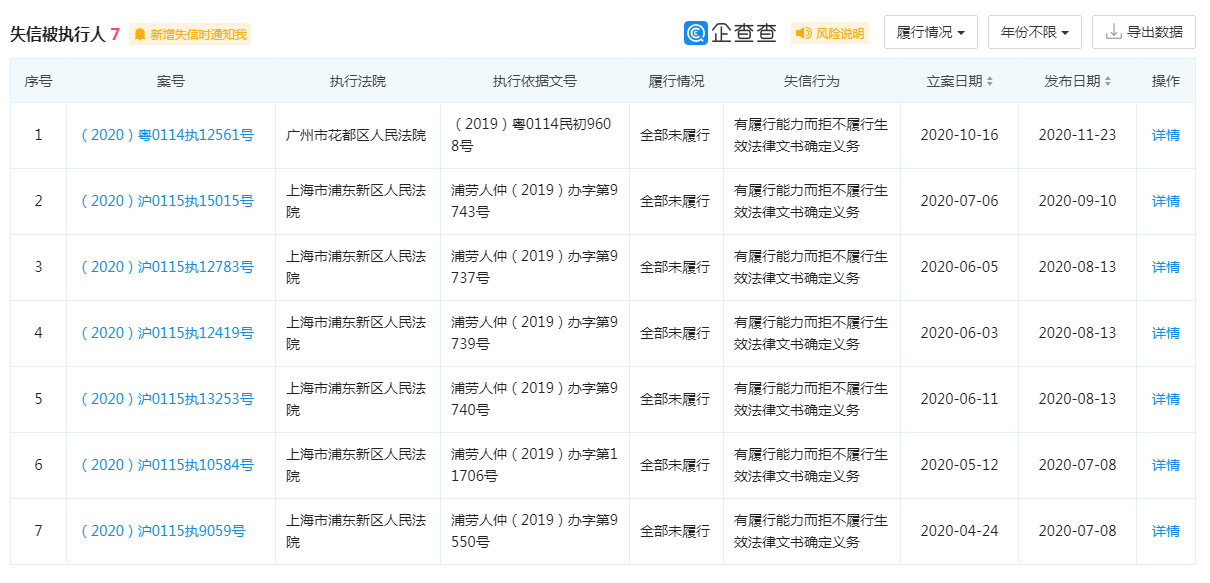The image size is (1210, 583).
Task: Open case (2020)粤0114执12561号
Action: coord(167,135)
